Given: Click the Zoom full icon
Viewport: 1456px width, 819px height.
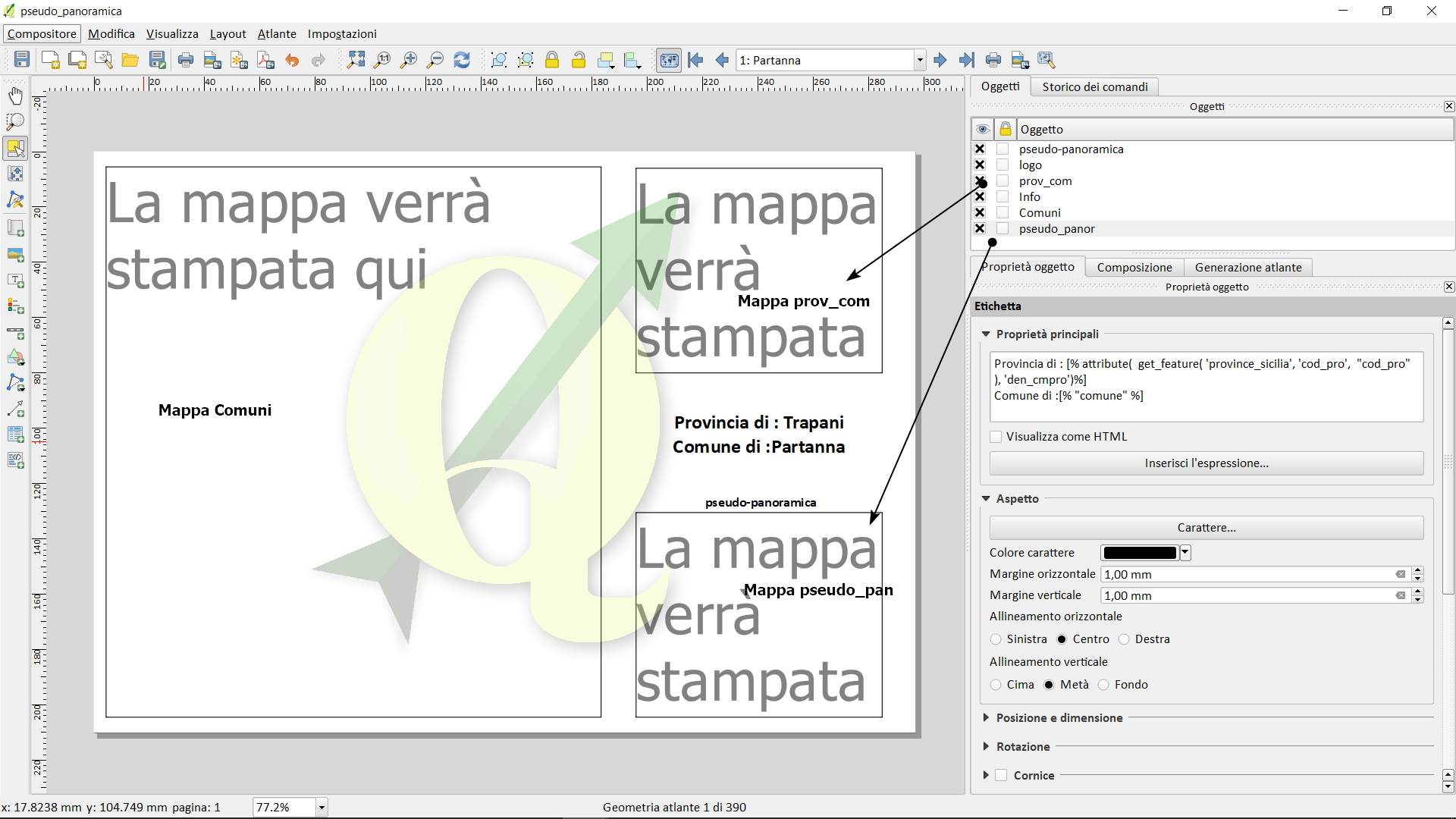Looking at the screenshot, I should 356,60.
